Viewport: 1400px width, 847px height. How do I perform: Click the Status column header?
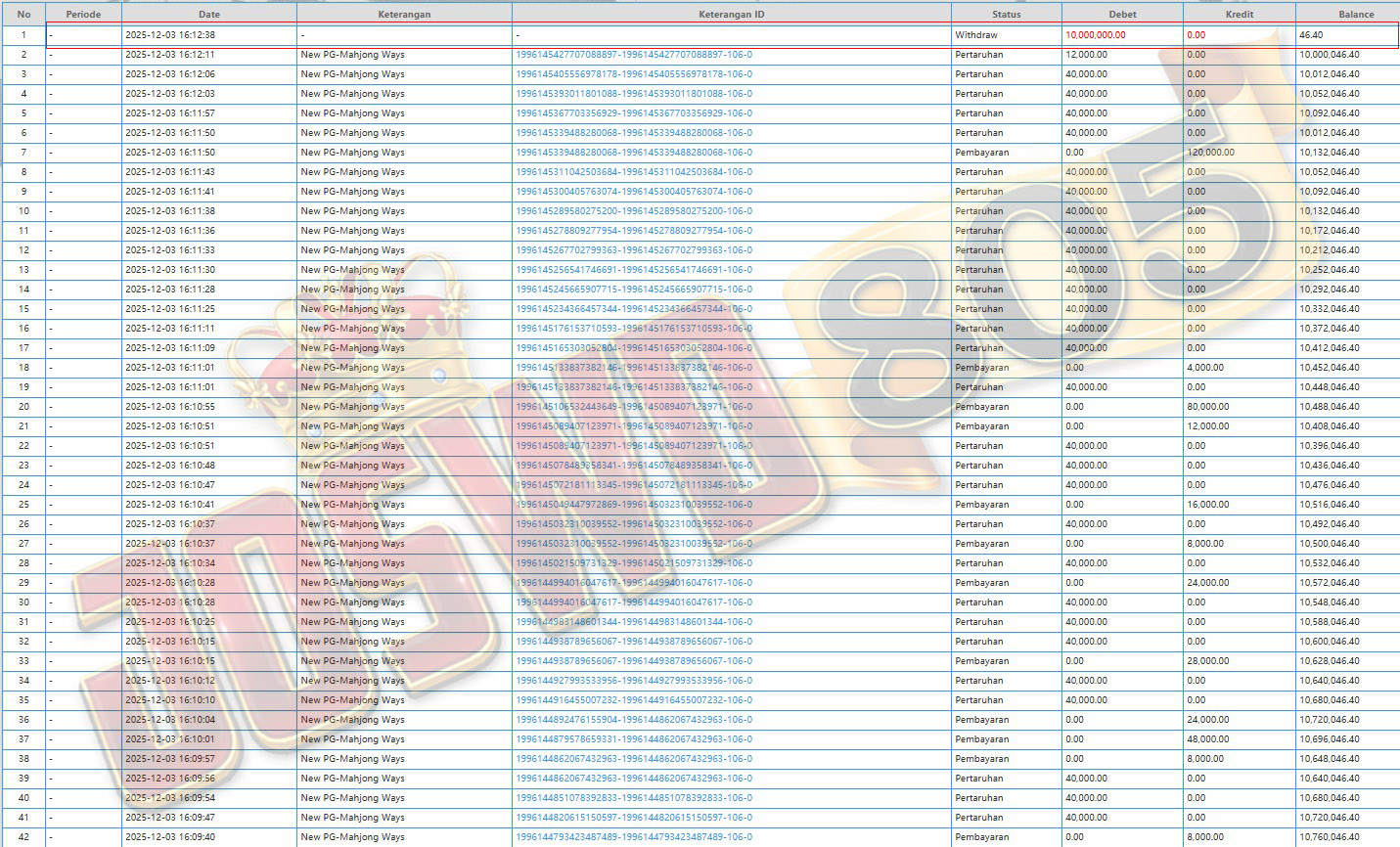click(x=1006, y=15)
